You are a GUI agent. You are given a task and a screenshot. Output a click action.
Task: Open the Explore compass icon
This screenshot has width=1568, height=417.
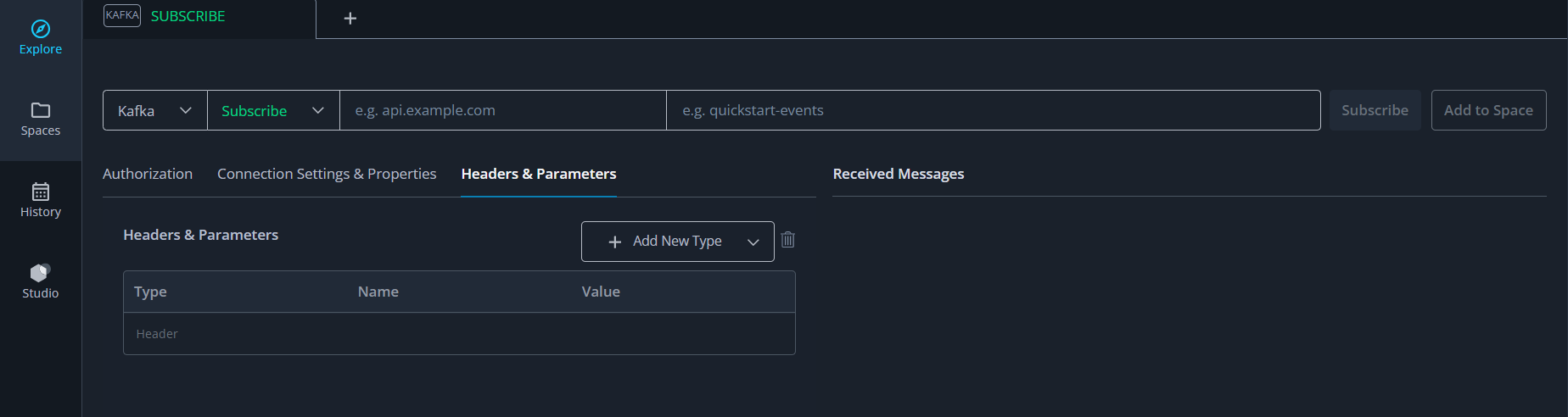coord(41,30)
